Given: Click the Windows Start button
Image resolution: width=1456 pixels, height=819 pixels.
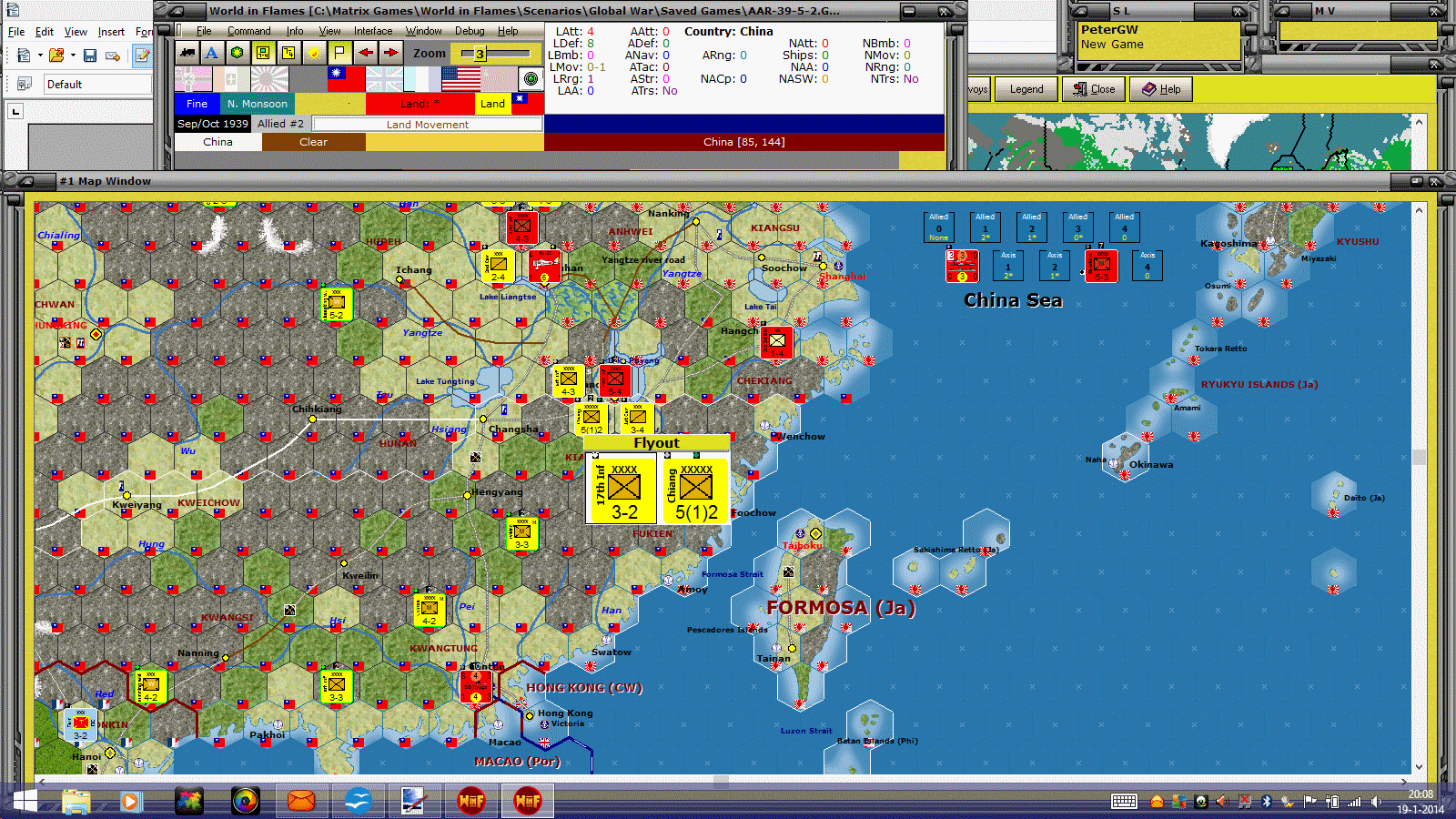Looking at the screenshot, I should click(x=25, y=801).
